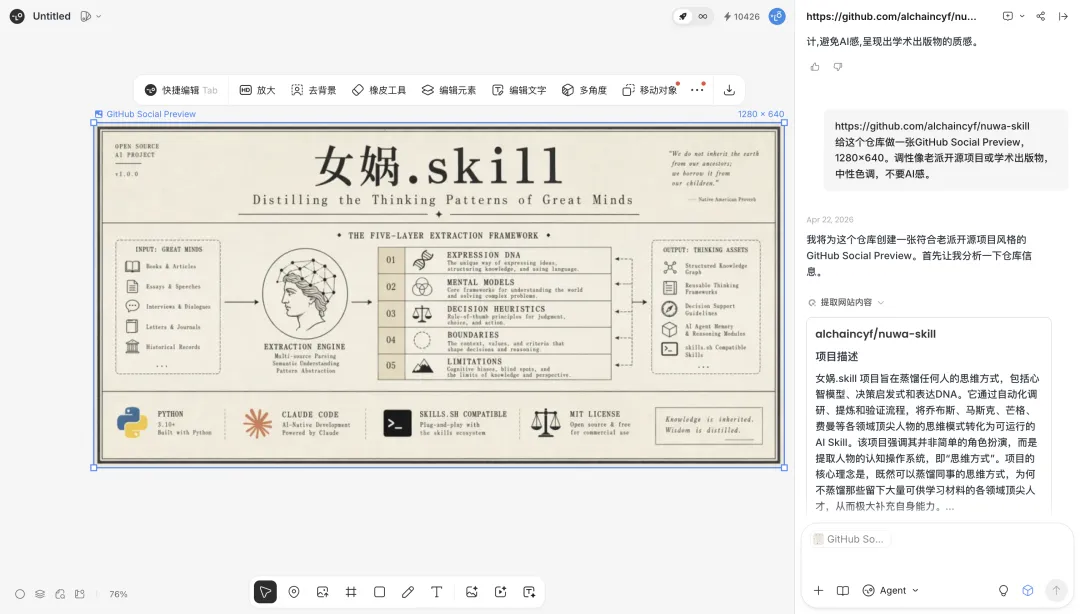Screen dimensions: 1080x614
Task: Click the Apr 22, 2026 timestamp
Action: coord(830,220)
